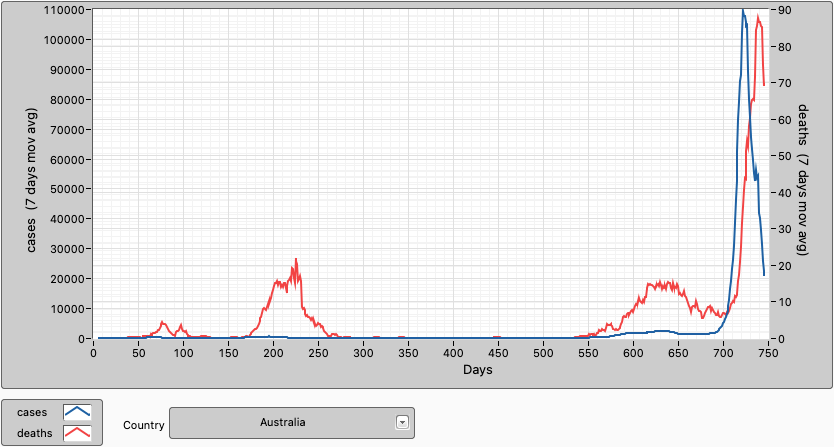Click the 600 tick on Days axis
Image resolution: width=834 pixels, height=447 pixels.
point(633,353)
